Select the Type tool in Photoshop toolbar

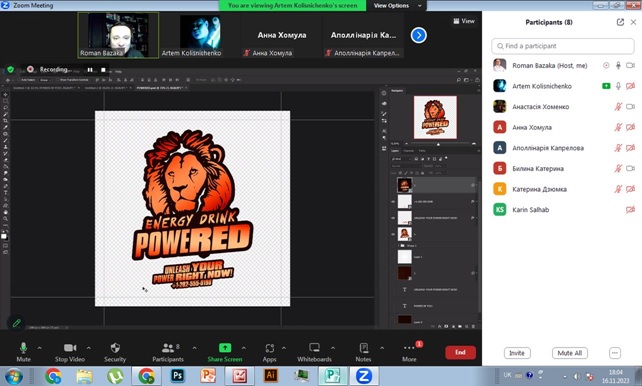tap(5, 192)
